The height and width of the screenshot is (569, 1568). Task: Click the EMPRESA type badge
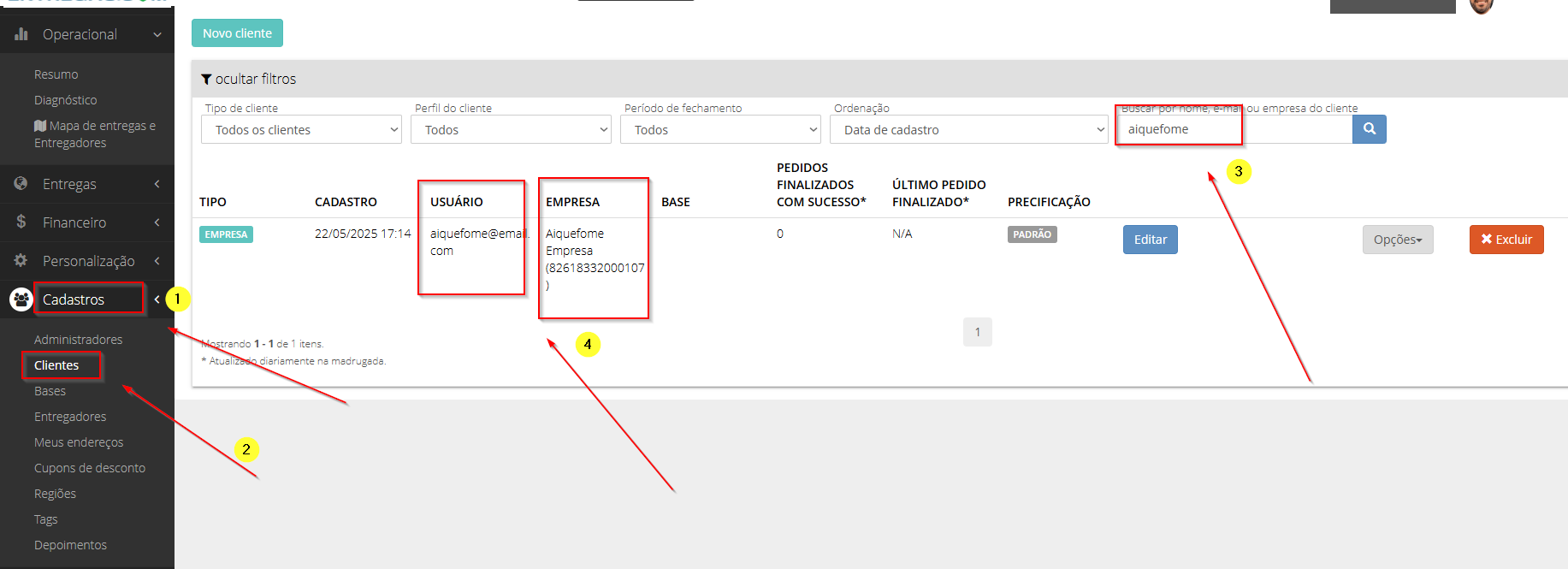click(226, 234)
